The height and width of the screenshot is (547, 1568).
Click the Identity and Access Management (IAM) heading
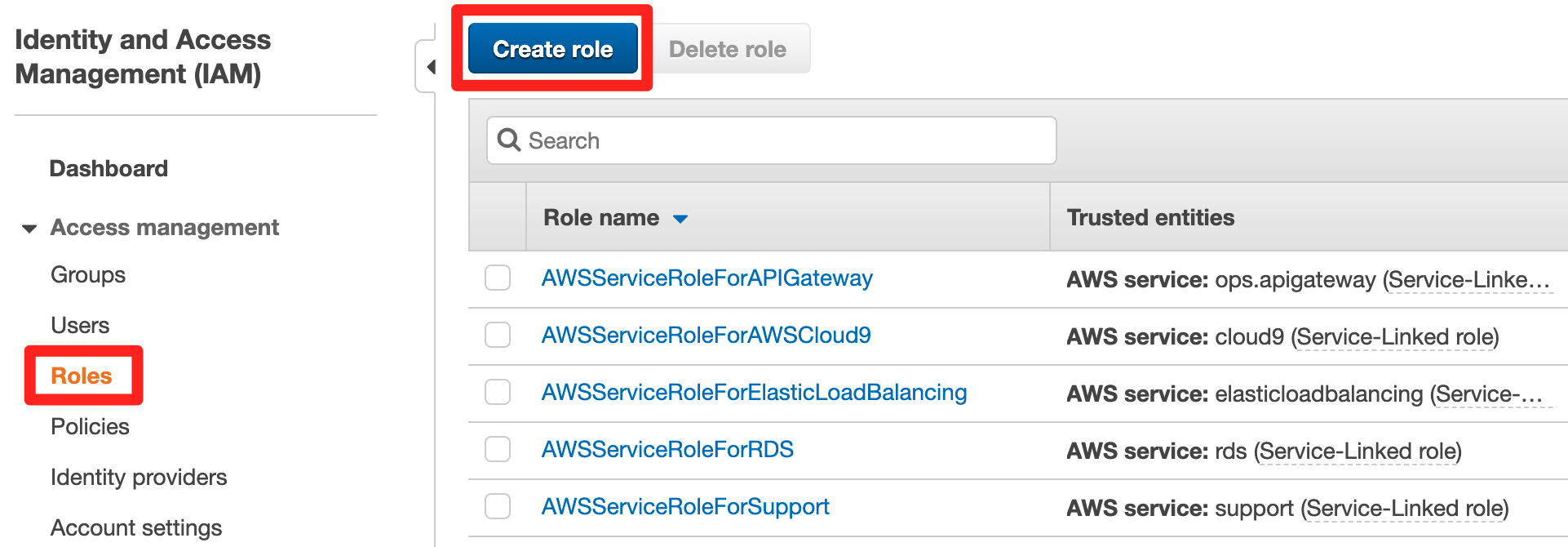pos(143,56)
